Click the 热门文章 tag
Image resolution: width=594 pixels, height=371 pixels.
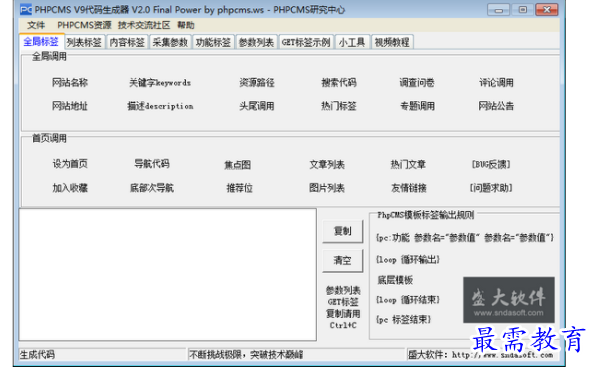[408, 165]
